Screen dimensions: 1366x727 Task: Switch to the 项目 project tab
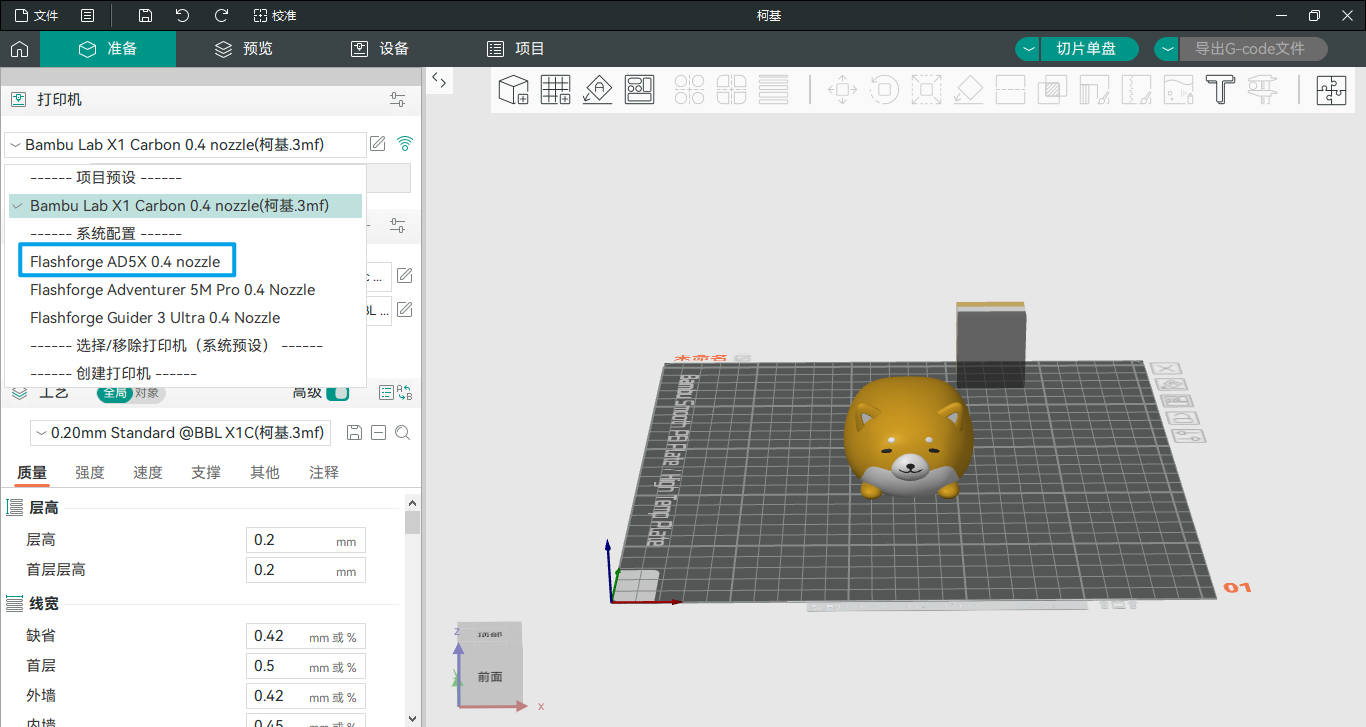tap(515, 49)
